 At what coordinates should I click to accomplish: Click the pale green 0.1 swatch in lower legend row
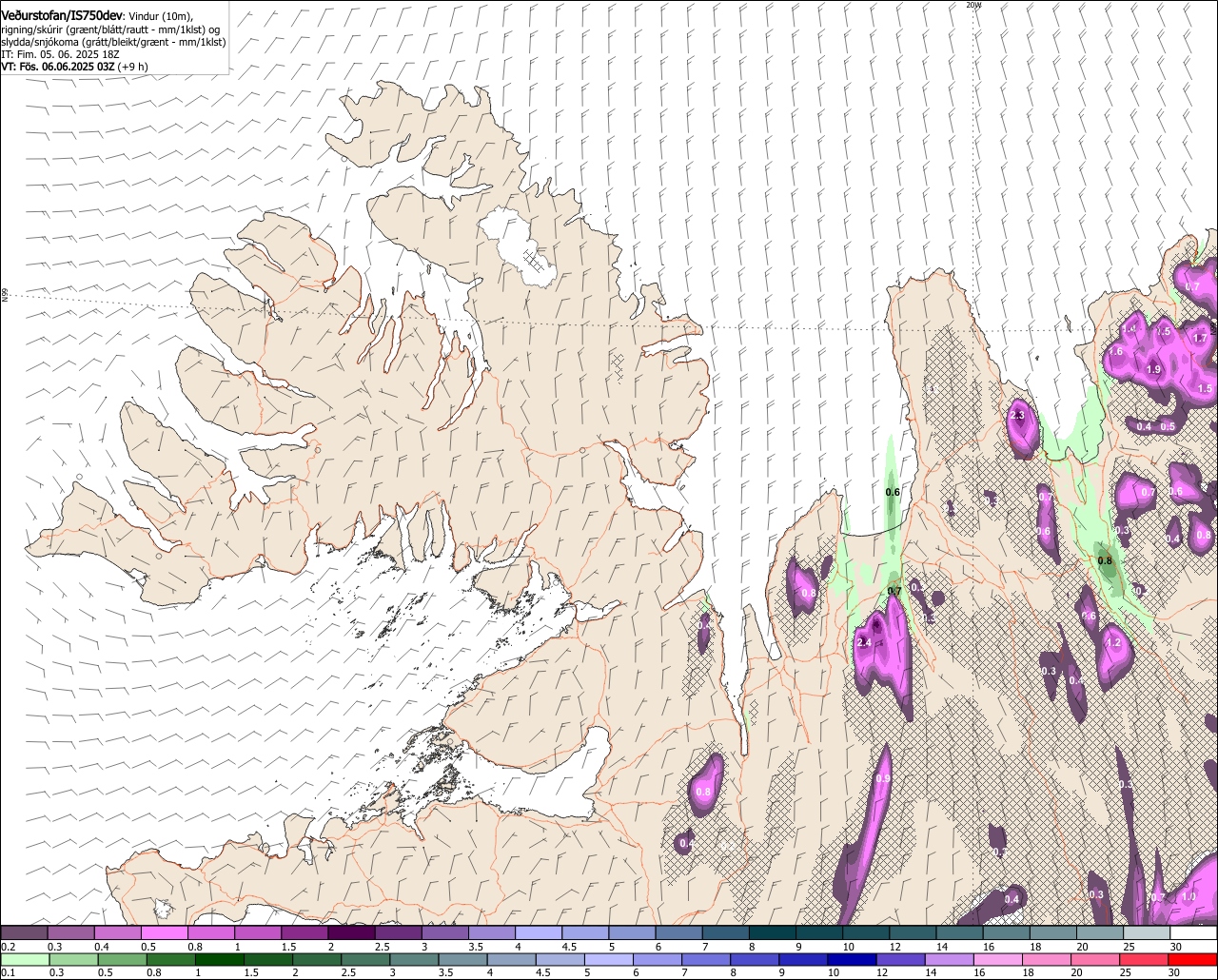(x=24, y=960)
